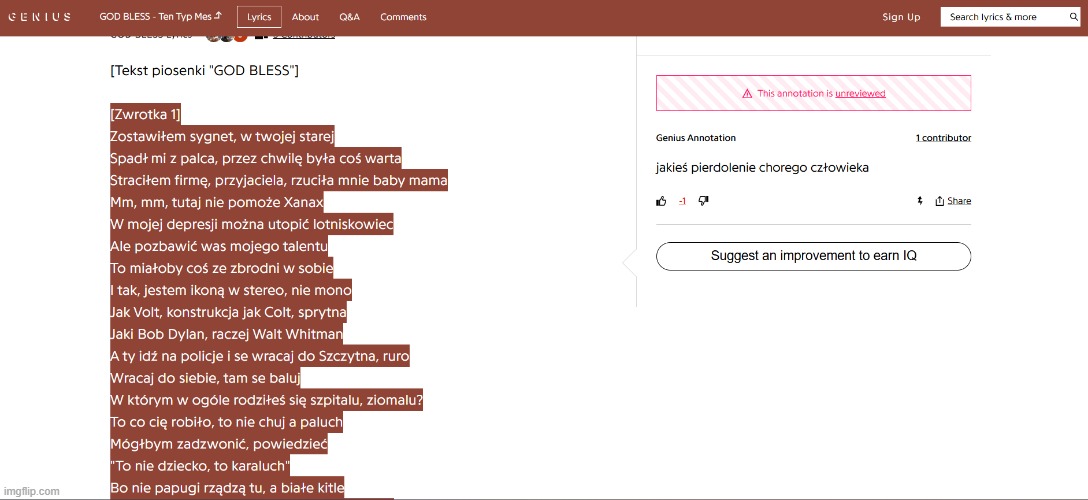Click lyric 'To nie dziecko, to karaluch'
1088x500 pixels.
point(200,466)
